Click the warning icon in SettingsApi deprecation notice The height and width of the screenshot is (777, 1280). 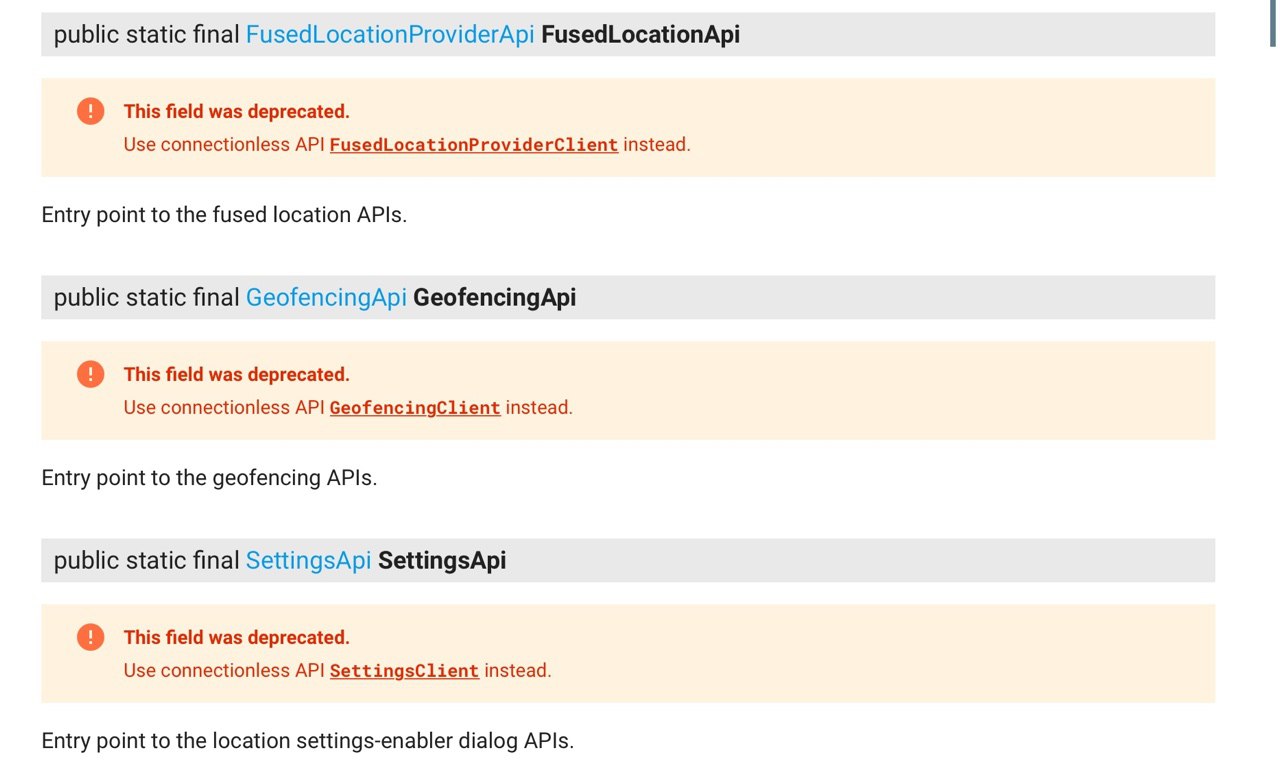point(90,637)
